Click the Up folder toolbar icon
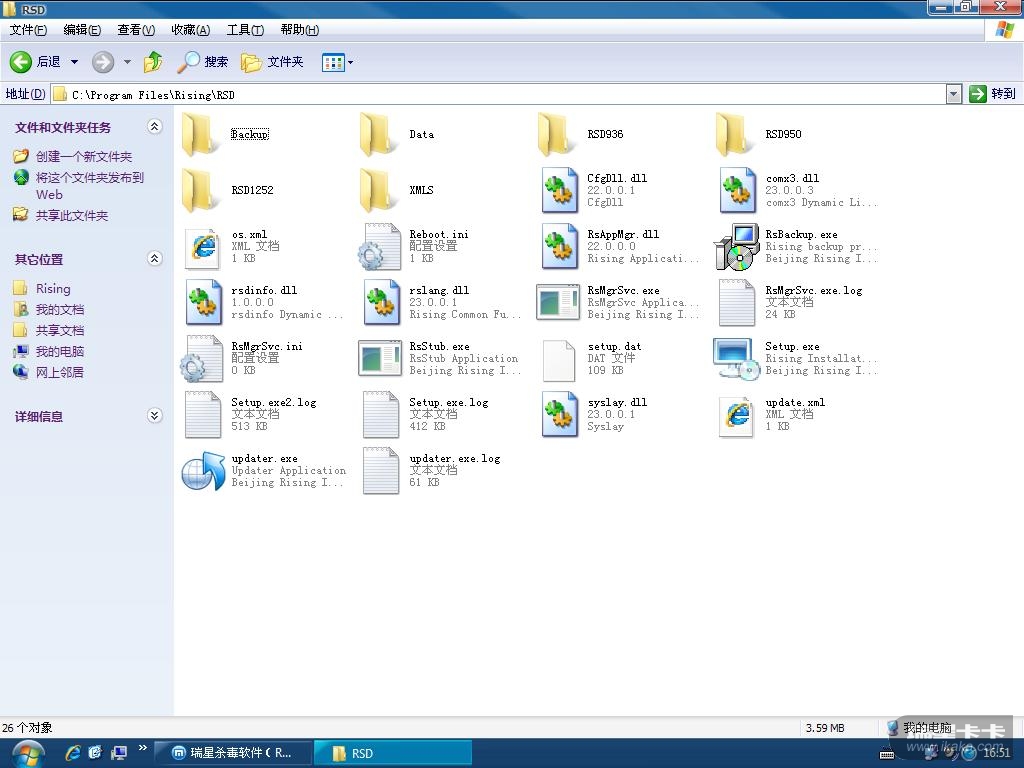Viewport: 1024px width, 768px height. point(153,62)
